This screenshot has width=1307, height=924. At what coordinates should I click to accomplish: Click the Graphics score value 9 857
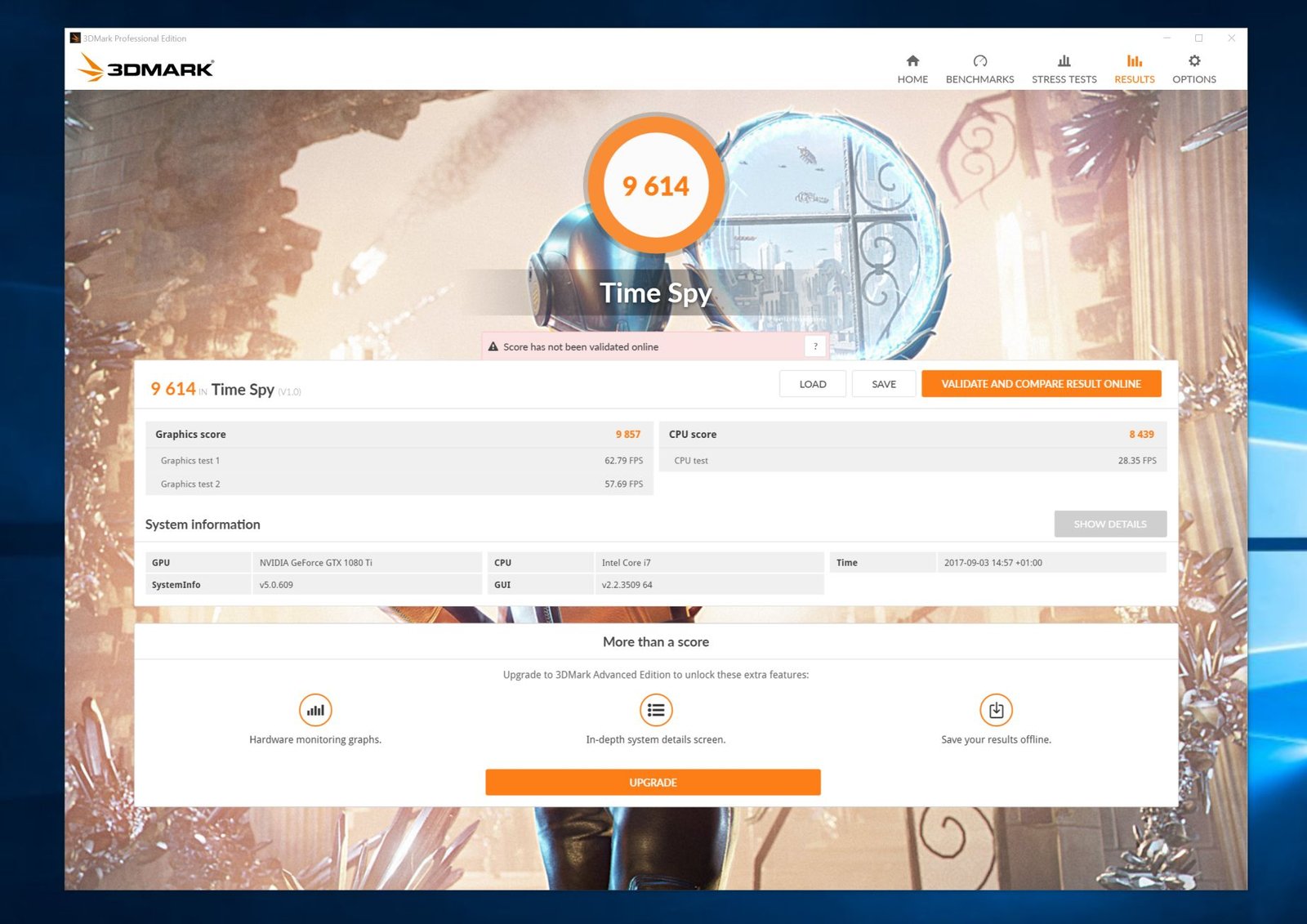(628, 435)
